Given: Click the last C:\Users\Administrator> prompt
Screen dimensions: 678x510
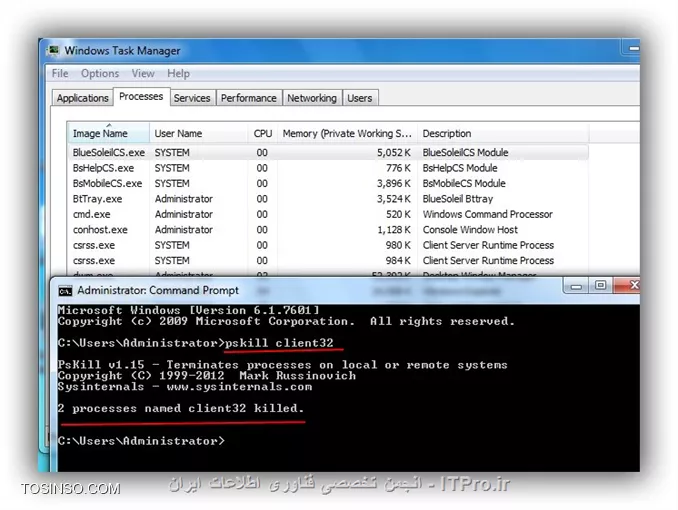Looking at the screenshot, I should [x=141, y=441].
